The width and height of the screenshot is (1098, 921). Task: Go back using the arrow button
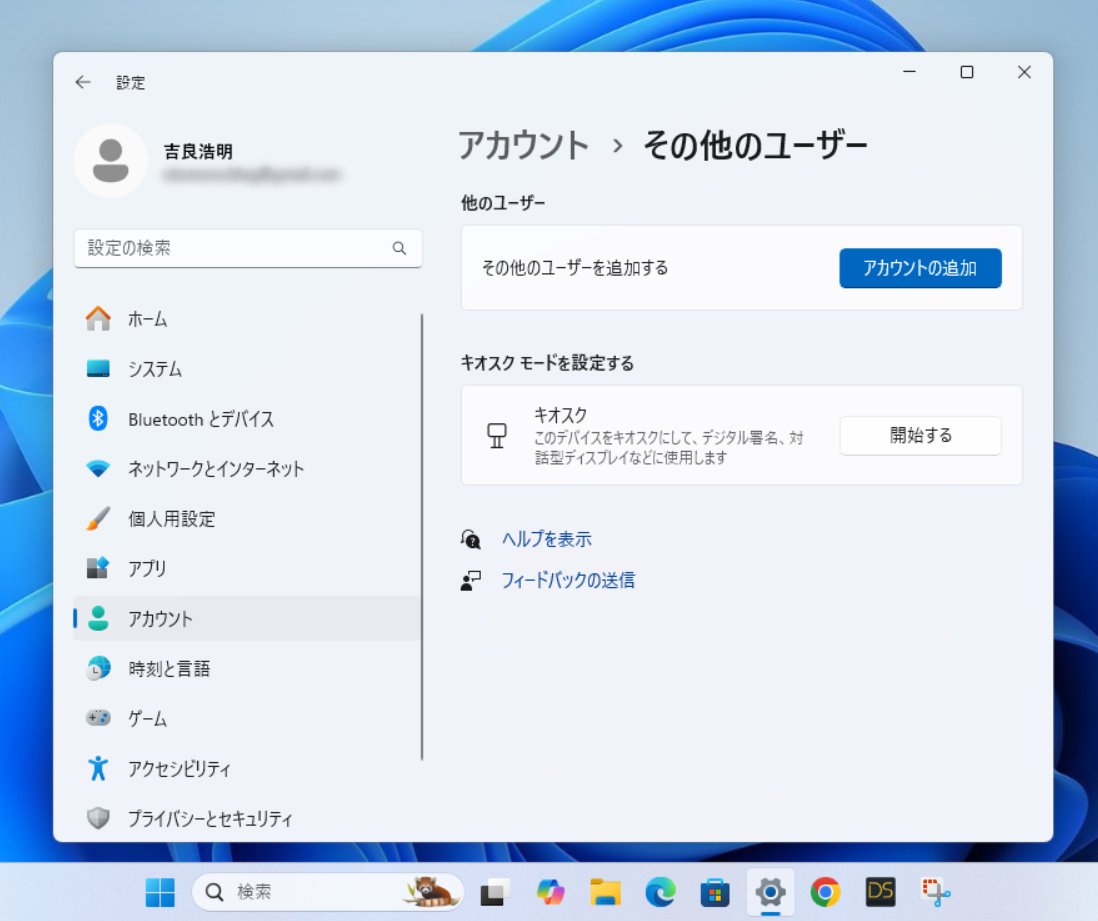coord(83,82)
